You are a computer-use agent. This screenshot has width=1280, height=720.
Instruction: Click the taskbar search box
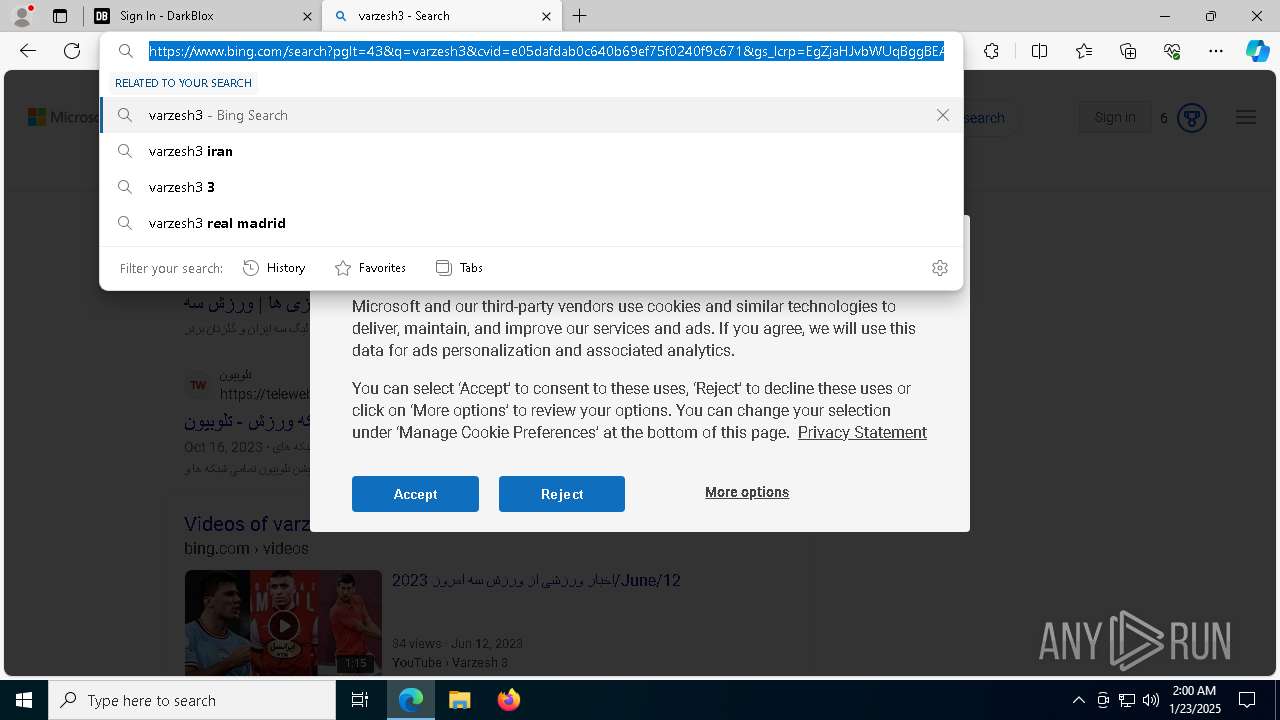(192, 700)
